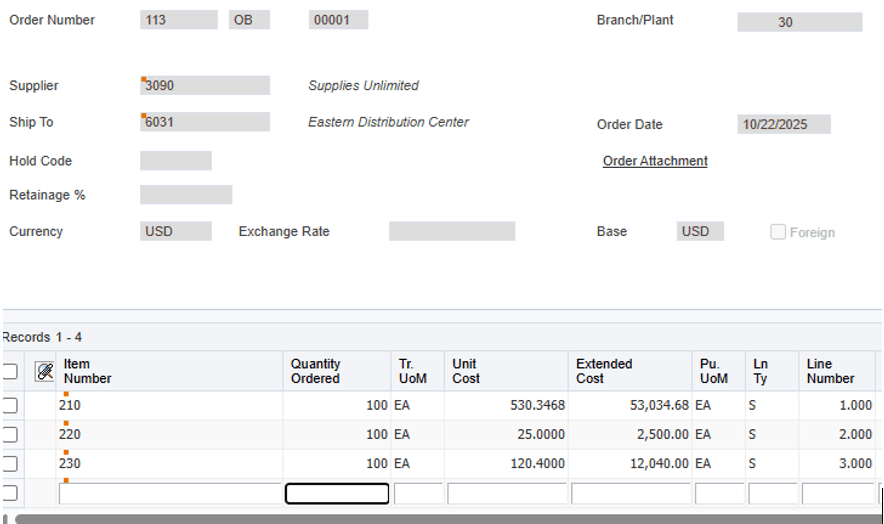Click unit cost 530.3468 cell
The image size is (884, 524).
506,406
